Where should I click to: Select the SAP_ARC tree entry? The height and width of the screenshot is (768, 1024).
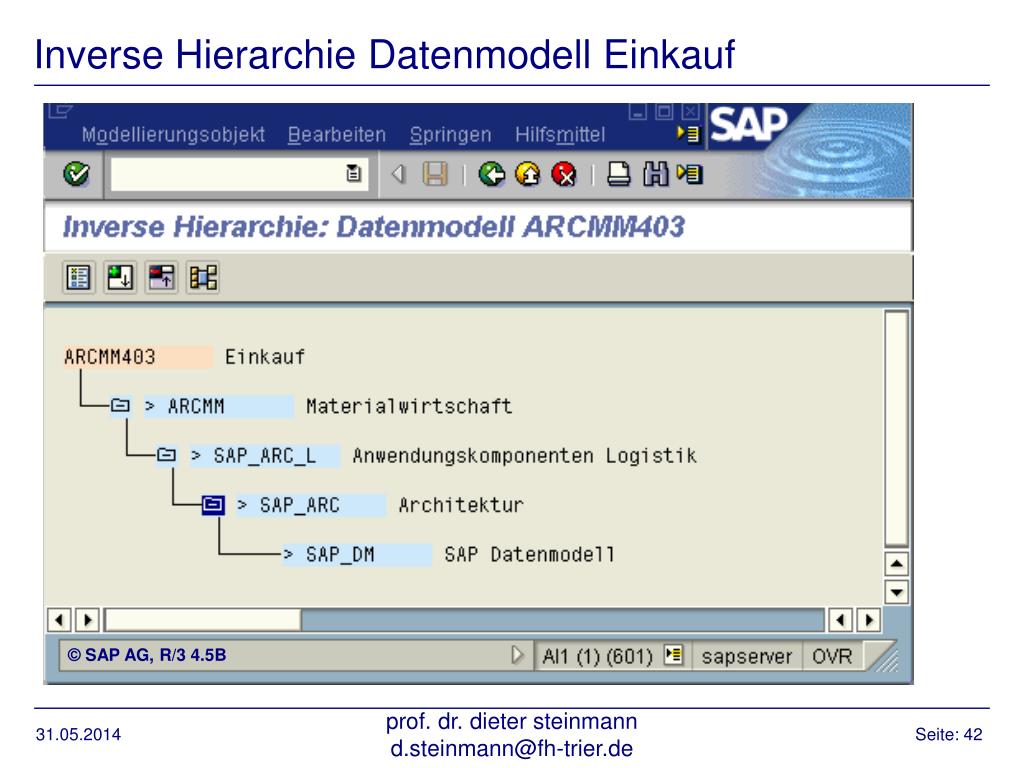tap(312, 505)
